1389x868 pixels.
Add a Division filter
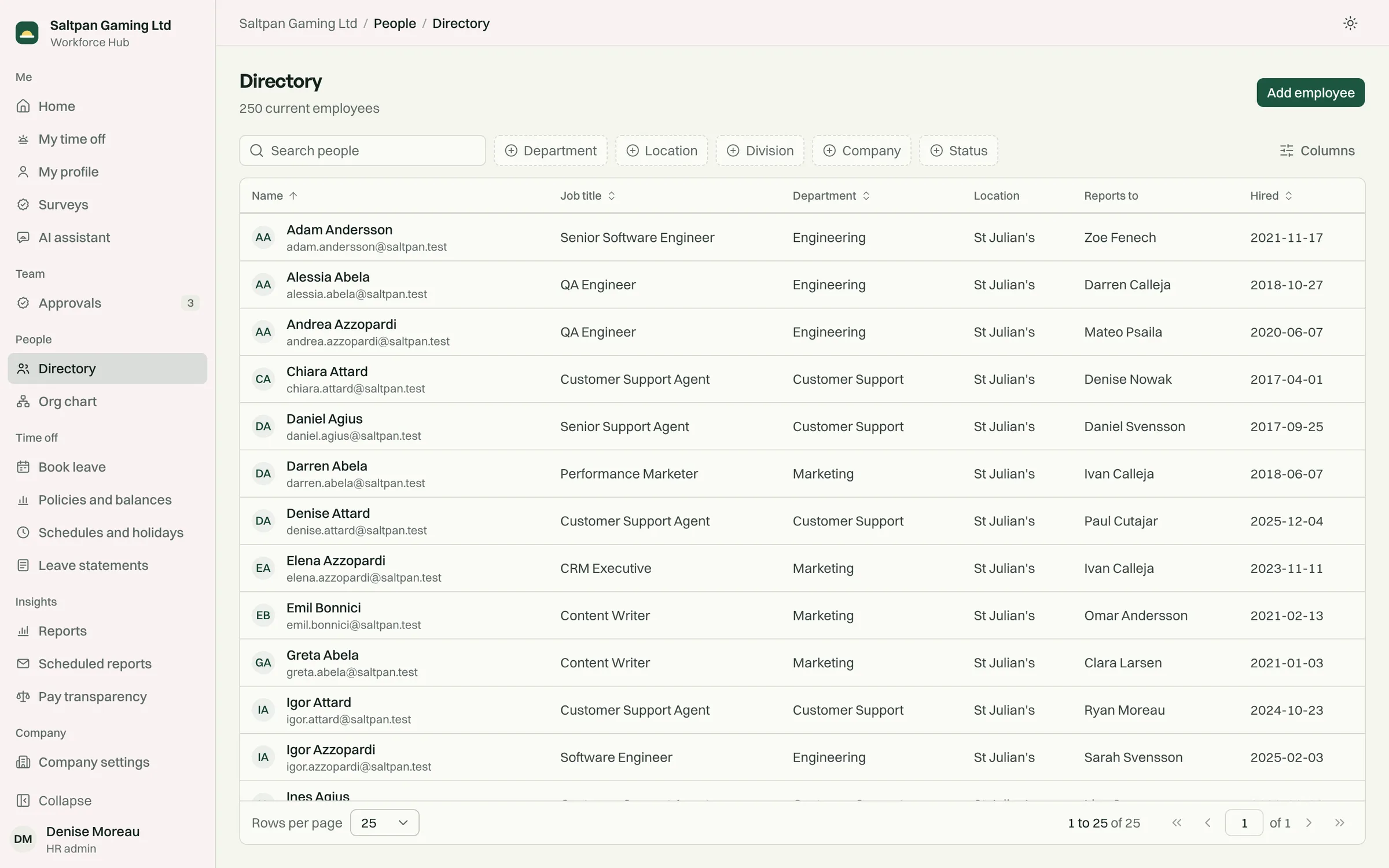point(760,151)
